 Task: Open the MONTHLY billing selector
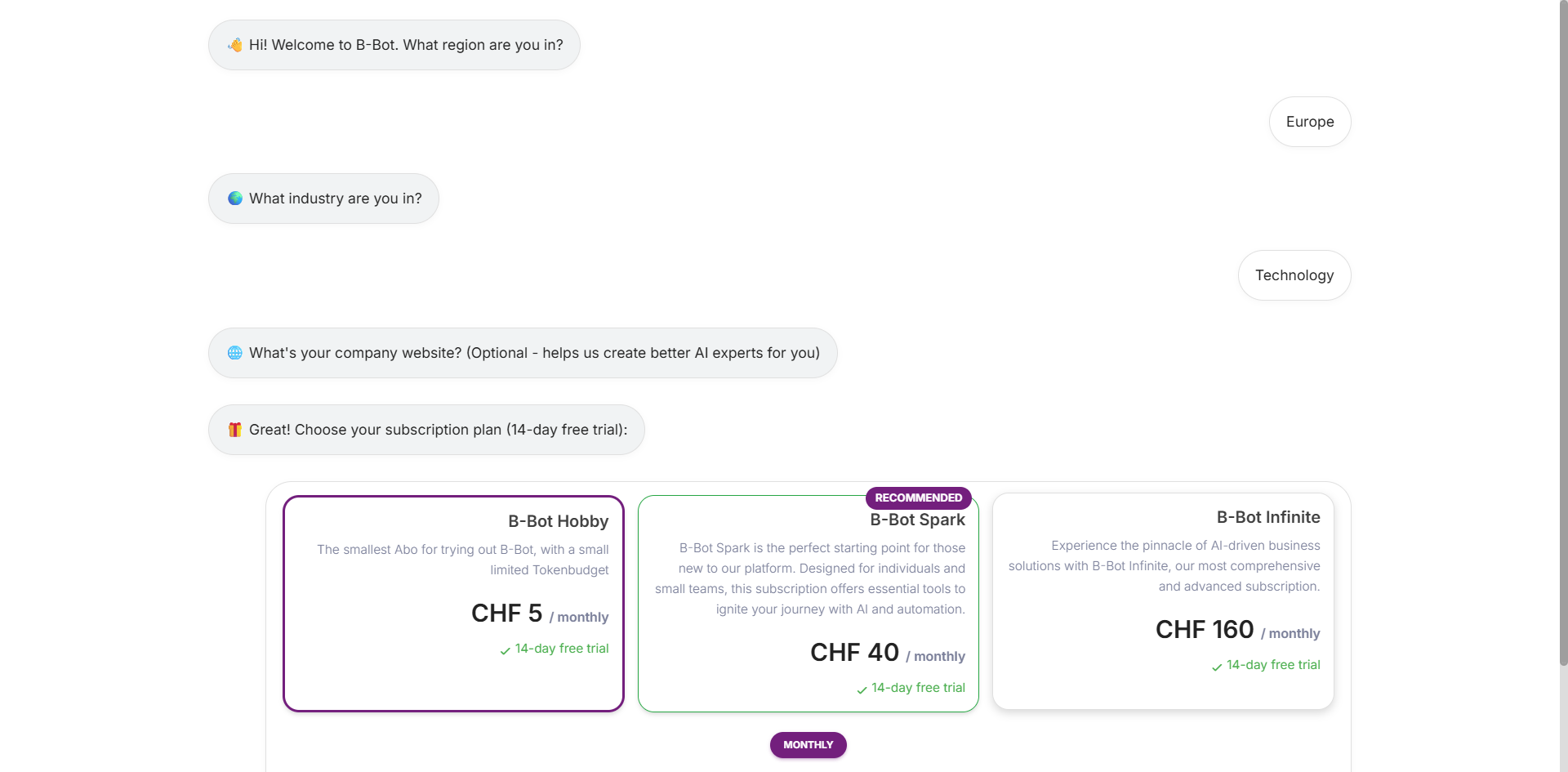click(x=808, y=744)
